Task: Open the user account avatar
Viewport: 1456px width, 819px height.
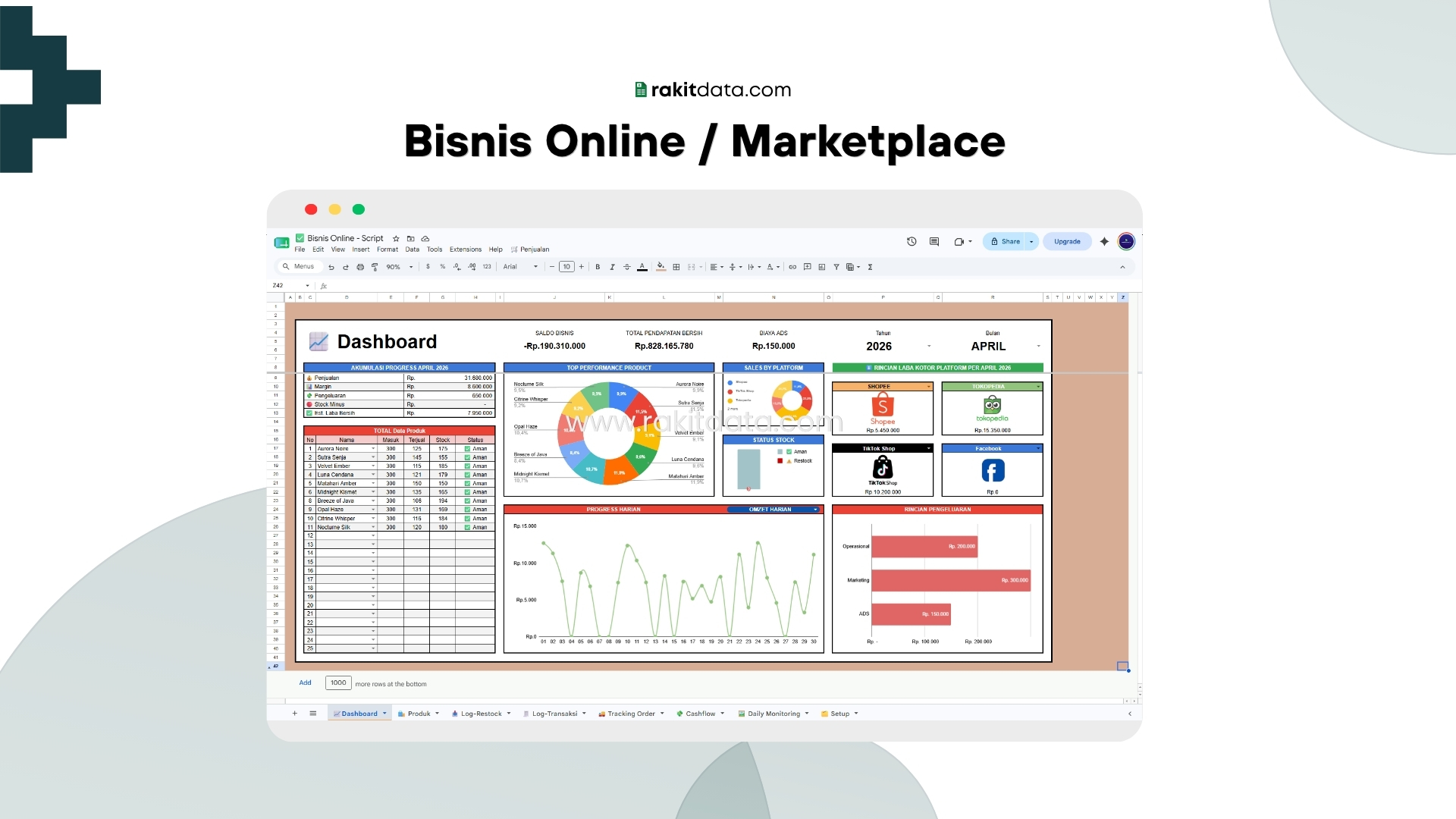Action: coord(1126,242)
